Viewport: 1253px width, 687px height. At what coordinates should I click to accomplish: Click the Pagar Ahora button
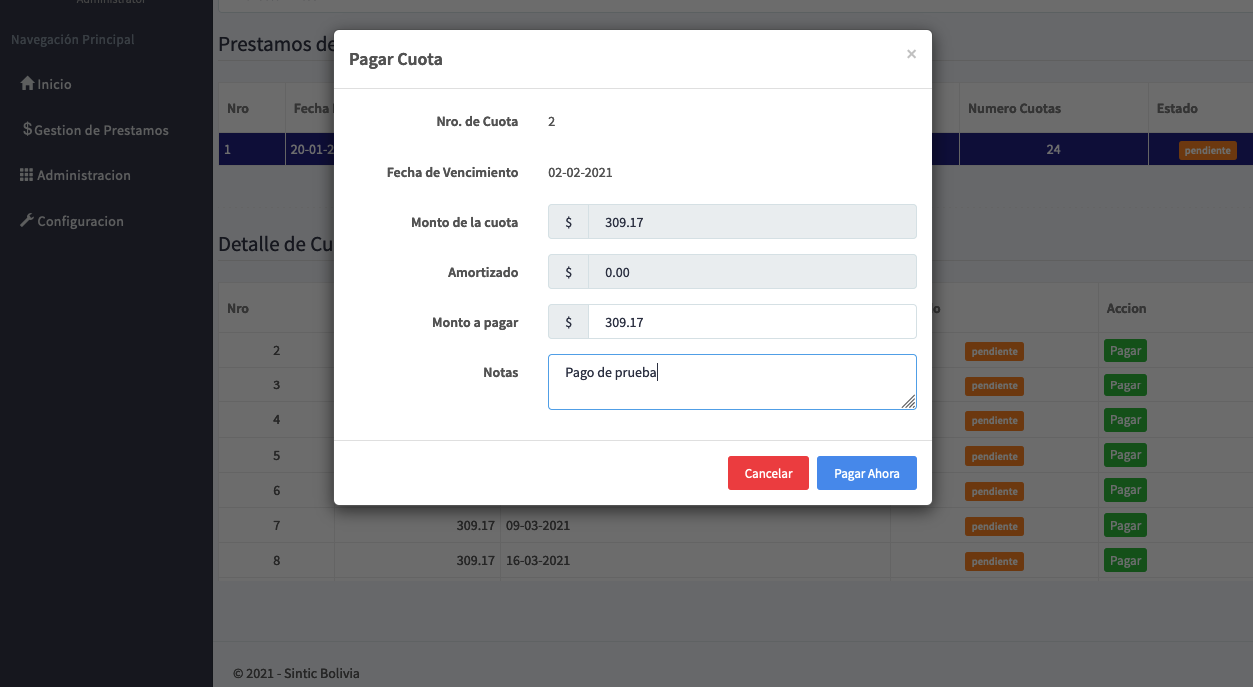click(866, 473)
